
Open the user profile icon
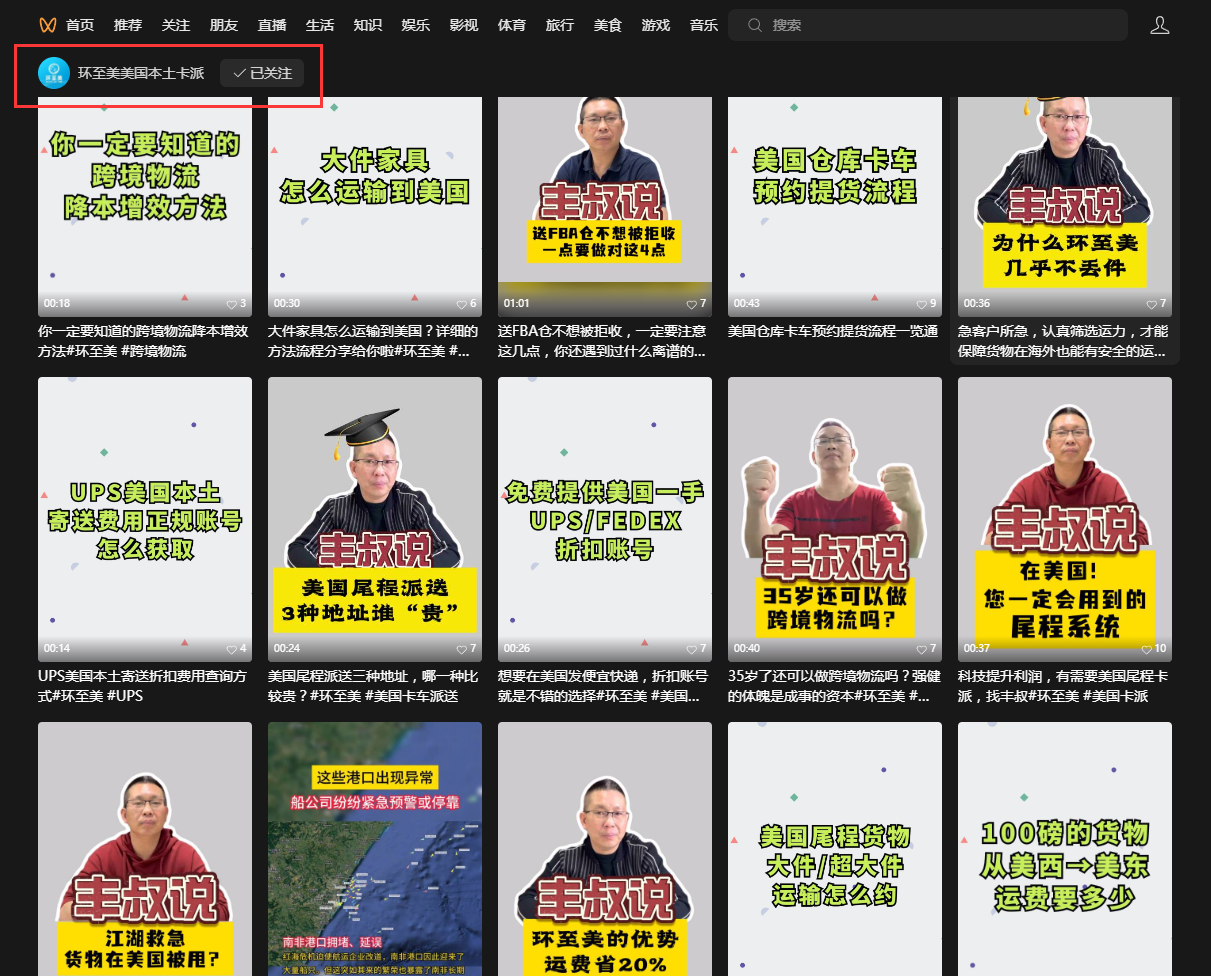[1159, 25]
